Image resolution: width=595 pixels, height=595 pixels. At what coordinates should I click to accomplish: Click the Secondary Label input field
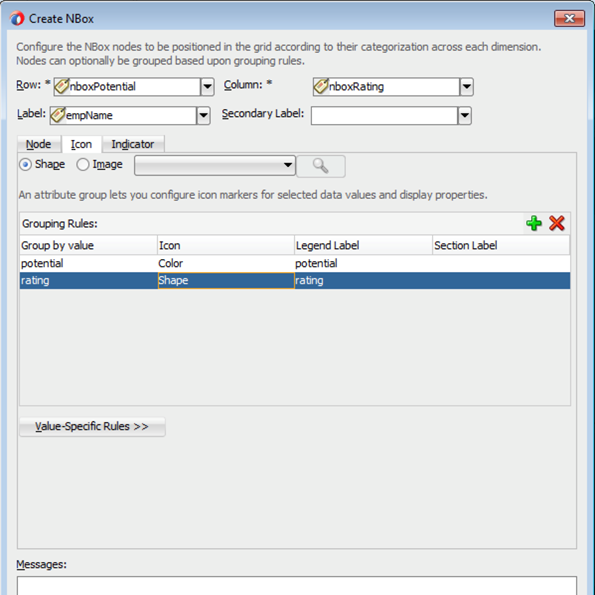click(x=384, y=115)
